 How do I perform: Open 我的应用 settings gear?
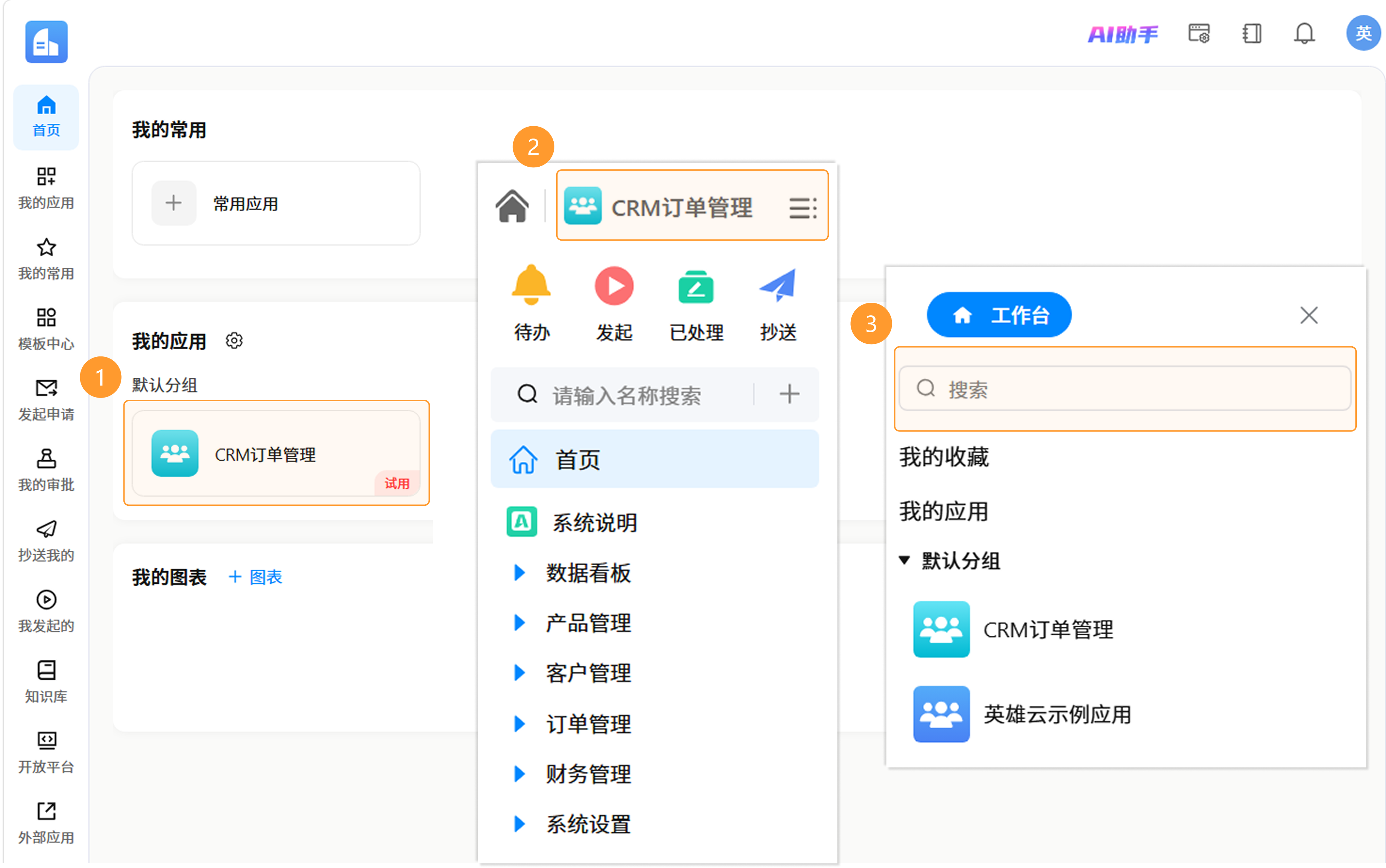click(234, 341)
